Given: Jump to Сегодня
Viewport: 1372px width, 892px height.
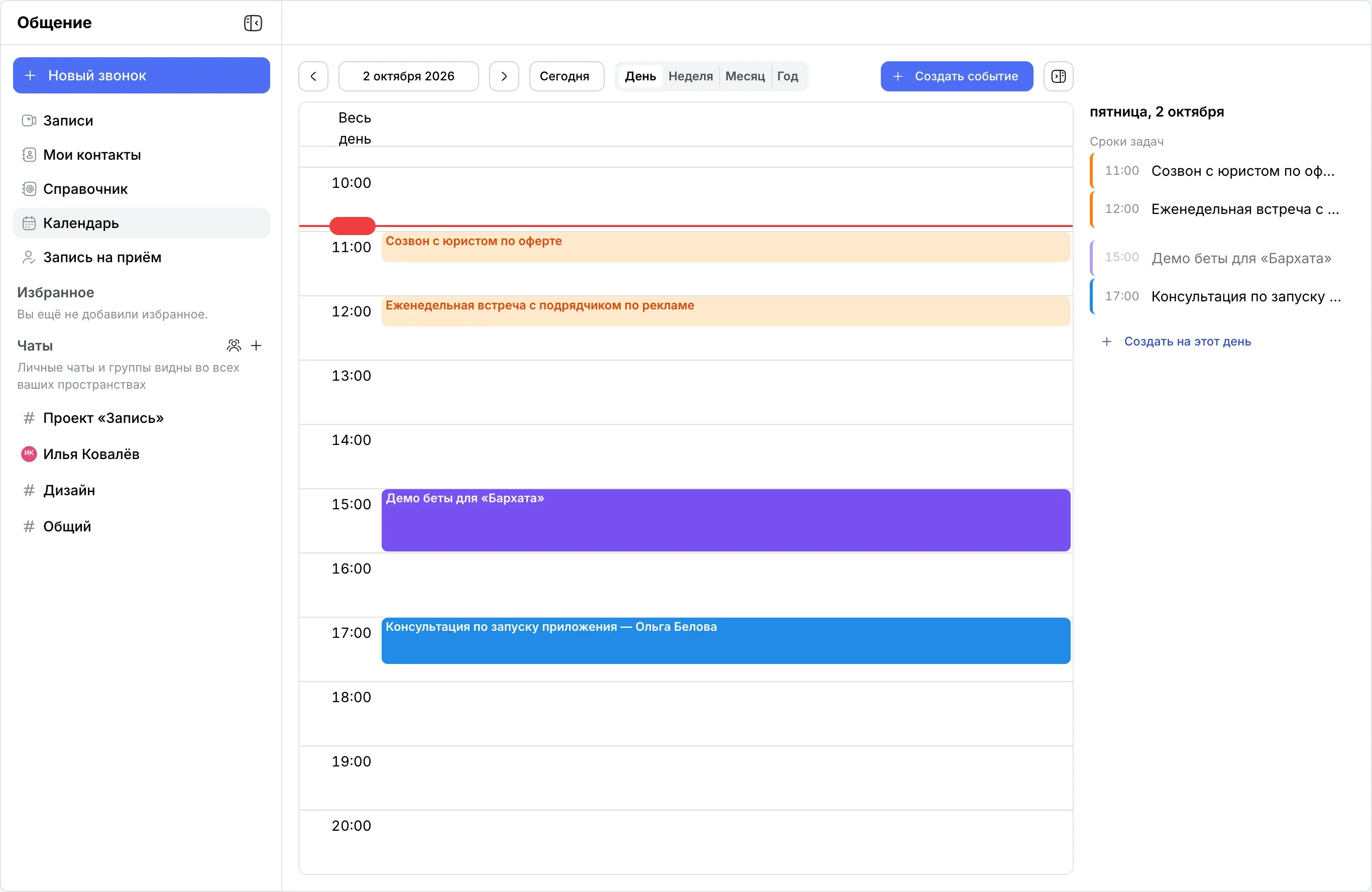Looking at the screenshot, I should point(566,76).
